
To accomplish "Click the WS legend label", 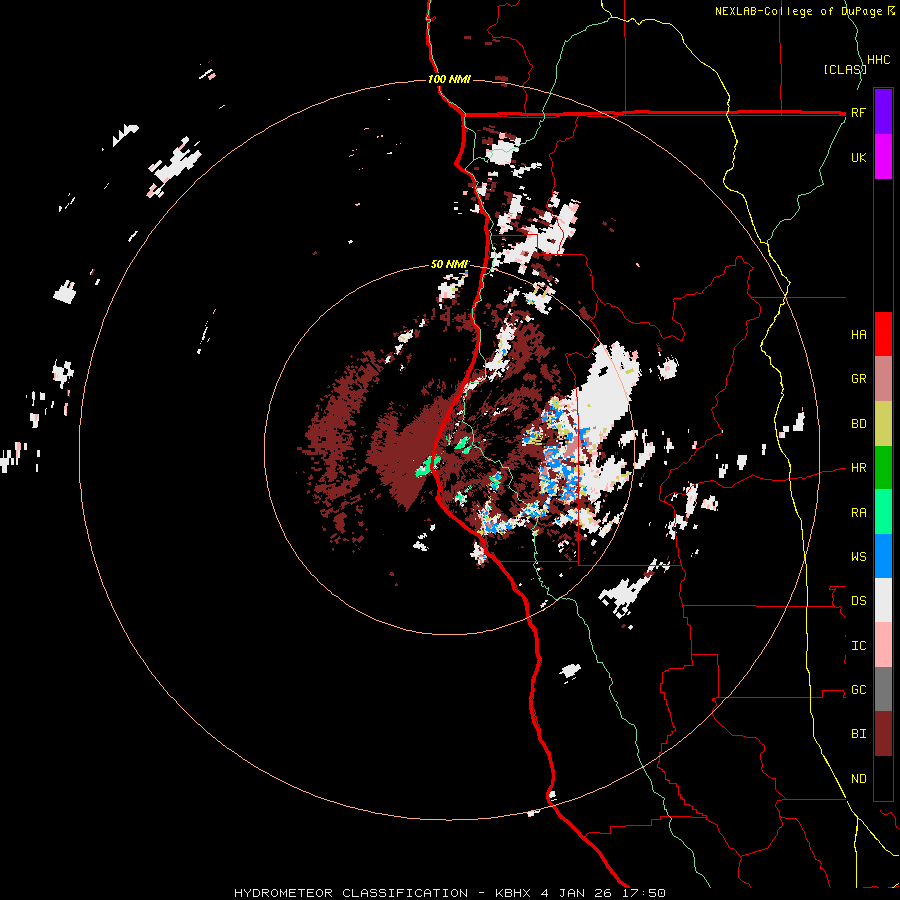I will (858, 557).
